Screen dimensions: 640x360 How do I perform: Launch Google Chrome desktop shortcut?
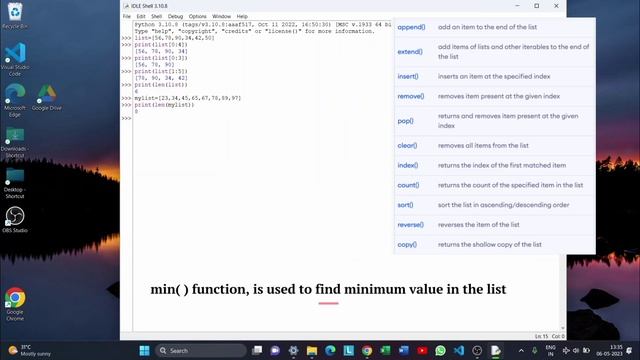(15, 304)
